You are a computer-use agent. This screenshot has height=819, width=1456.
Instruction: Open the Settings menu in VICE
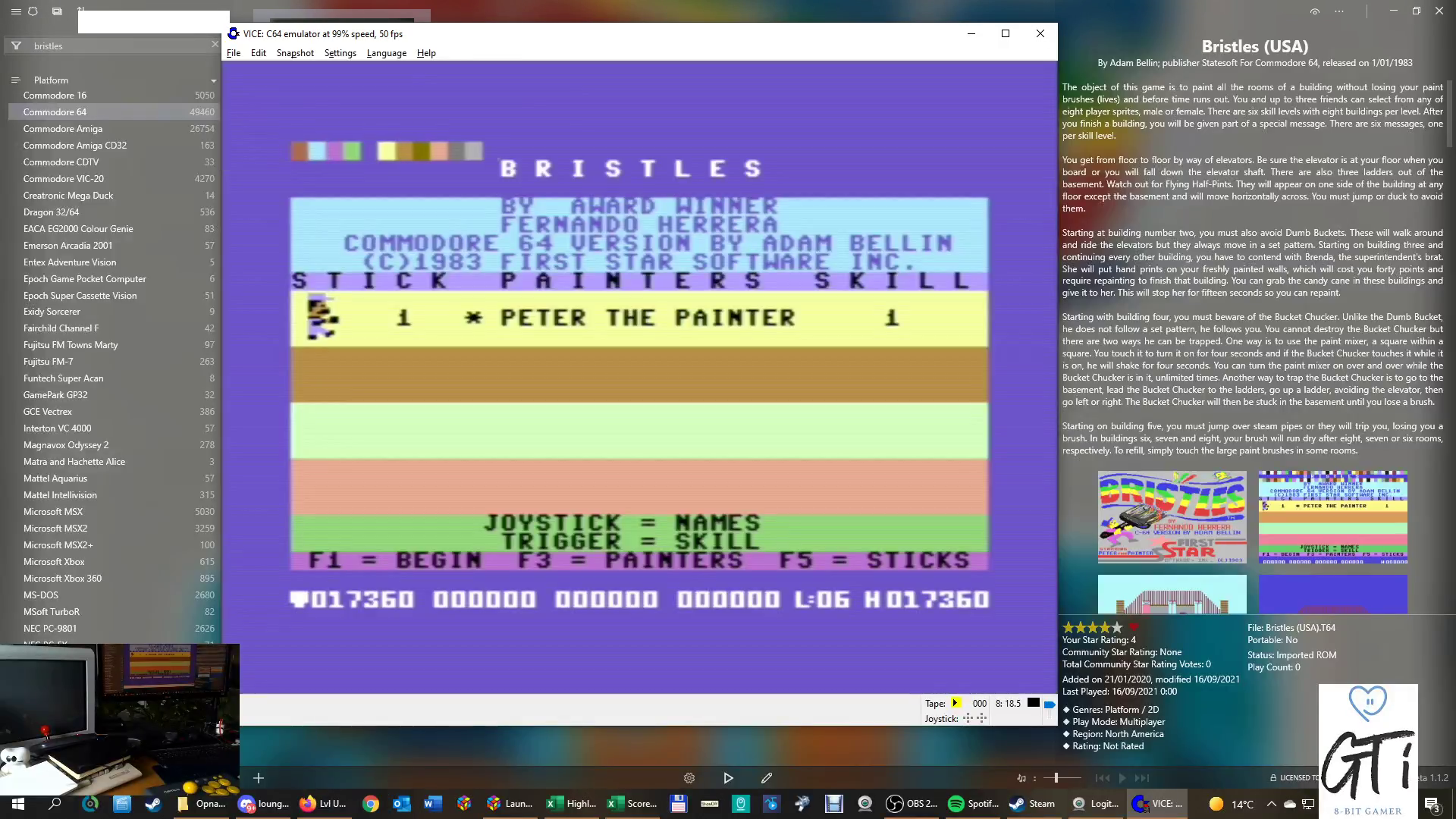tap(340, 53)
